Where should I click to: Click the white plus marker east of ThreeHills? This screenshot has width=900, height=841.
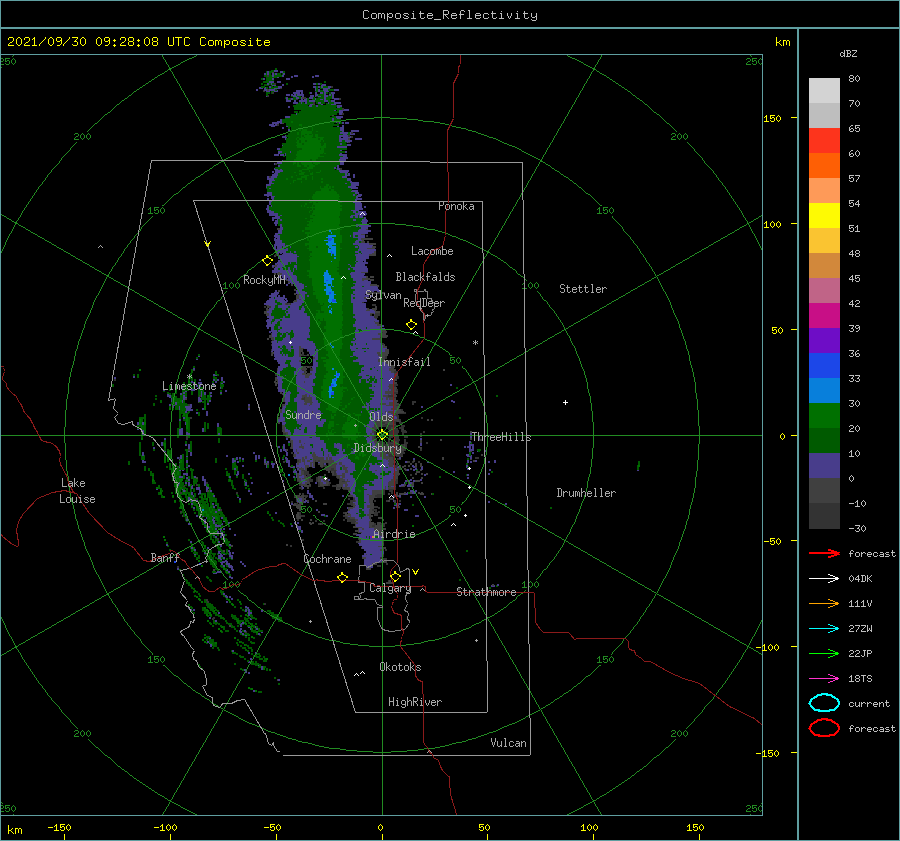click(x=565, y=402)
